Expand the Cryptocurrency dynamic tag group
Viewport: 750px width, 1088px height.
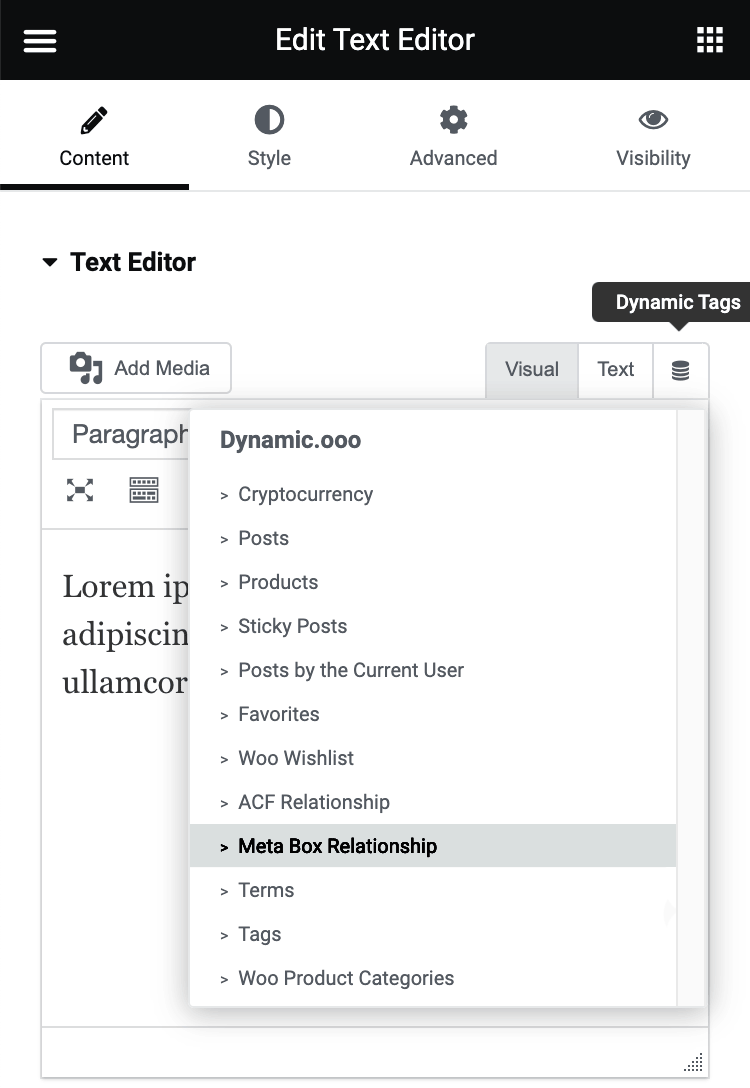(305, 494)
